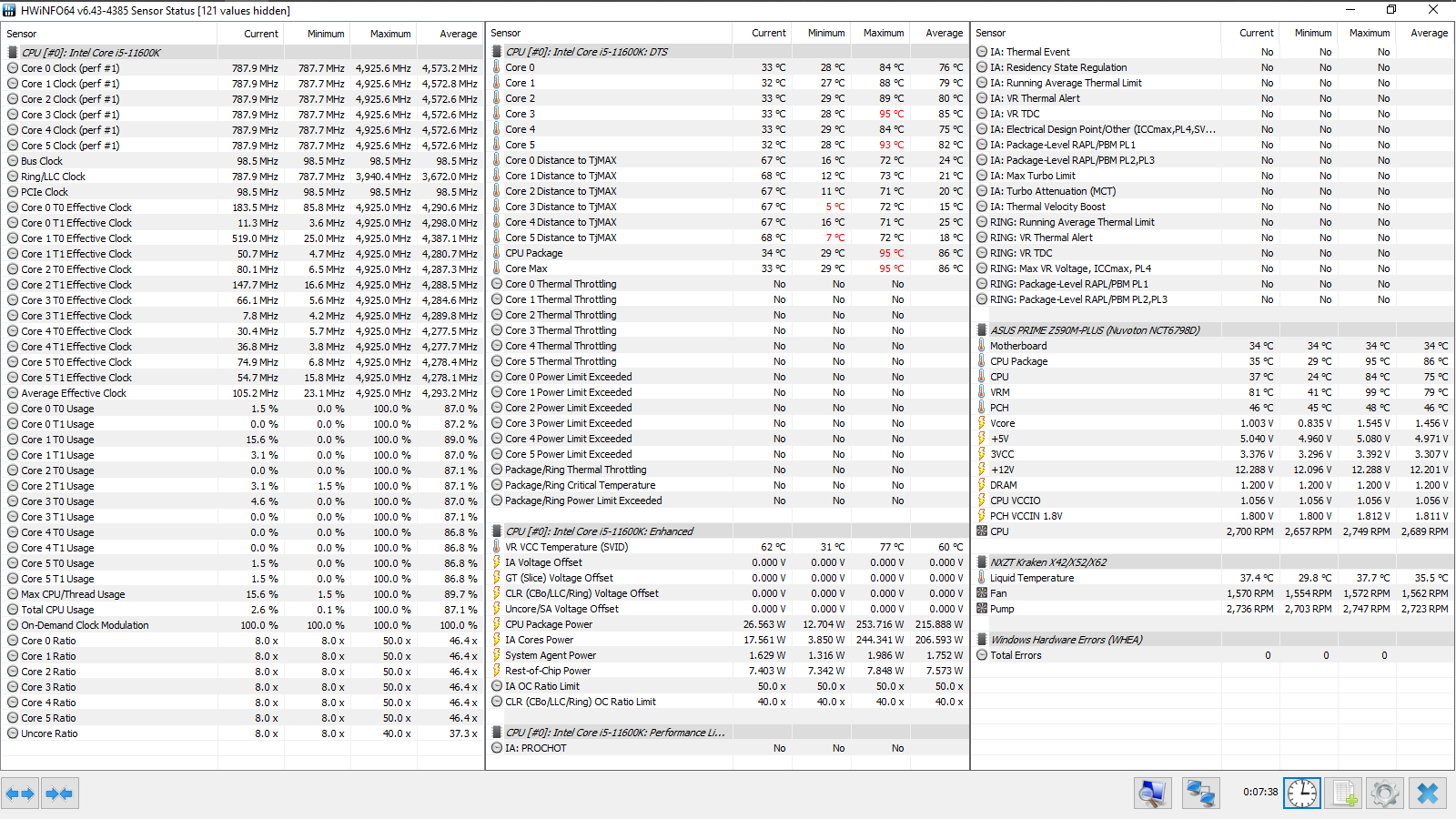Viewport: 1456px width, 819px height.
Task: Click the chip icon beside Intel Core i5-11600K: DTS header
Action: click(497, 52)
